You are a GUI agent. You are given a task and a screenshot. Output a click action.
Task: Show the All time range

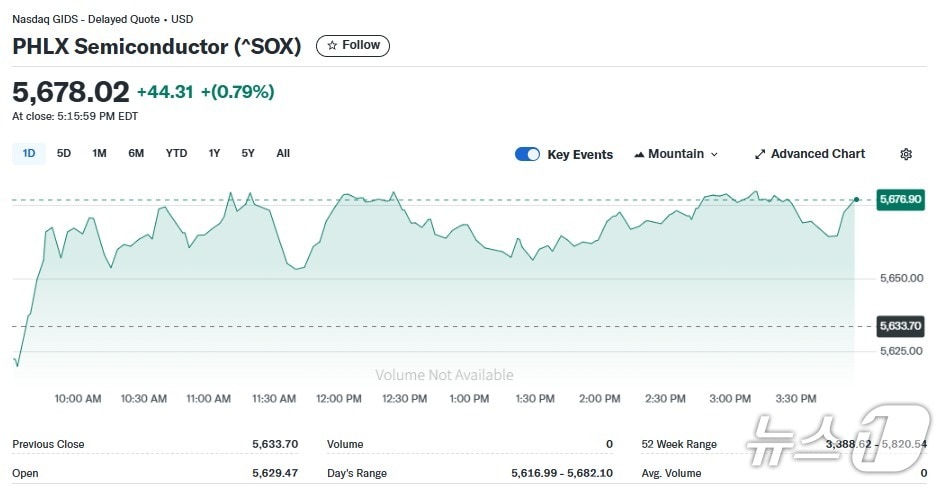283,153
